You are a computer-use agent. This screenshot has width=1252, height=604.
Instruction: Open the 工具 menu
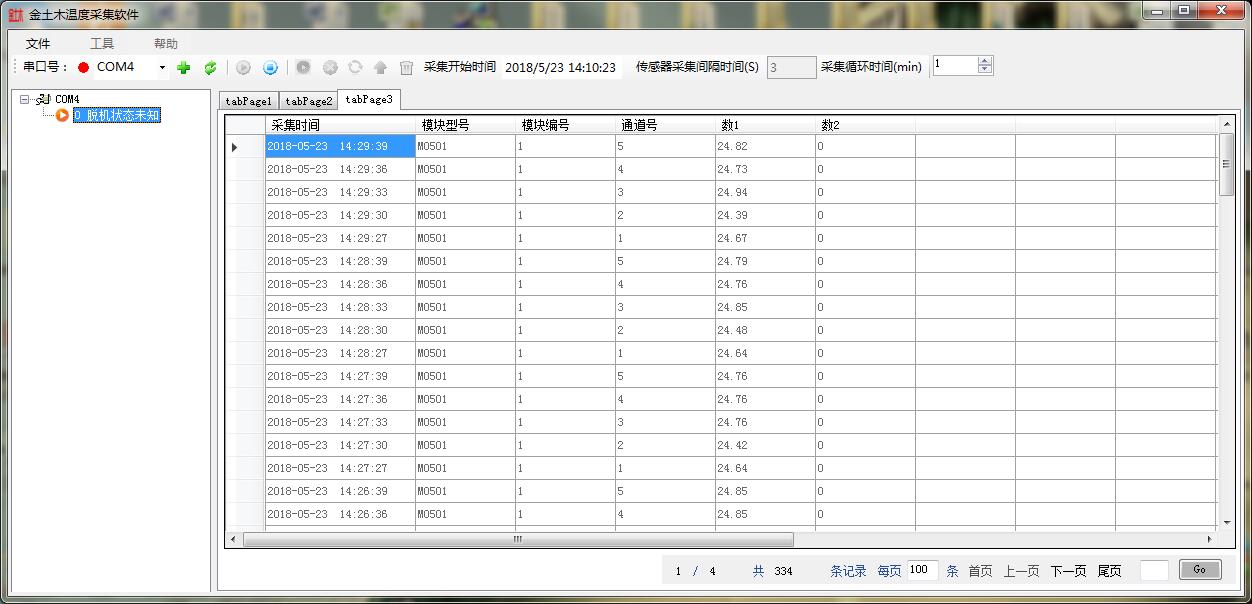[x=102, y=44]
